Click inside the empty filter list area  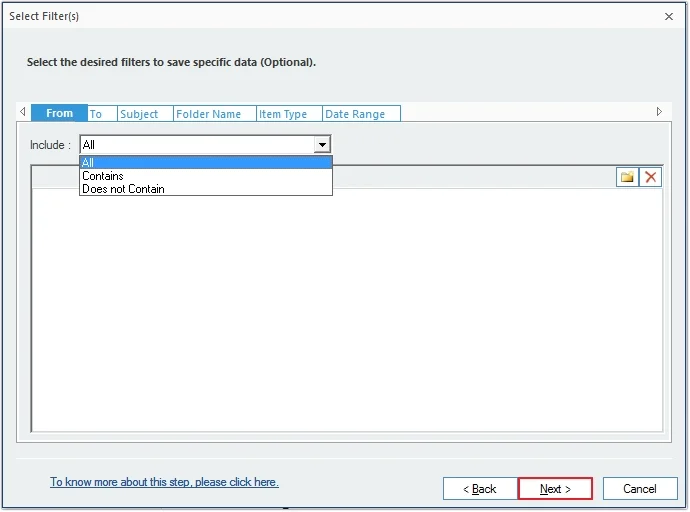click(x=346, y=320)
